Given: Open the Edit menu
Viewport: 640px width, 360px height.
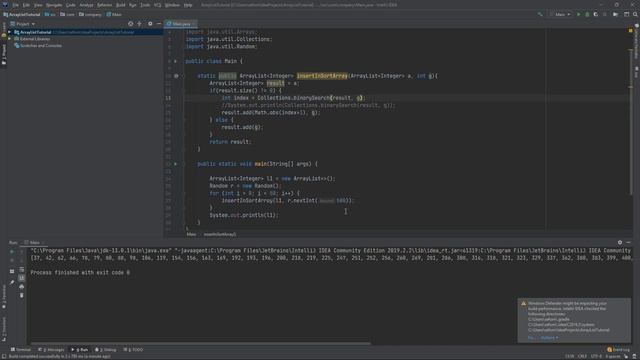Looking at the screenshot, I should 26,5.
